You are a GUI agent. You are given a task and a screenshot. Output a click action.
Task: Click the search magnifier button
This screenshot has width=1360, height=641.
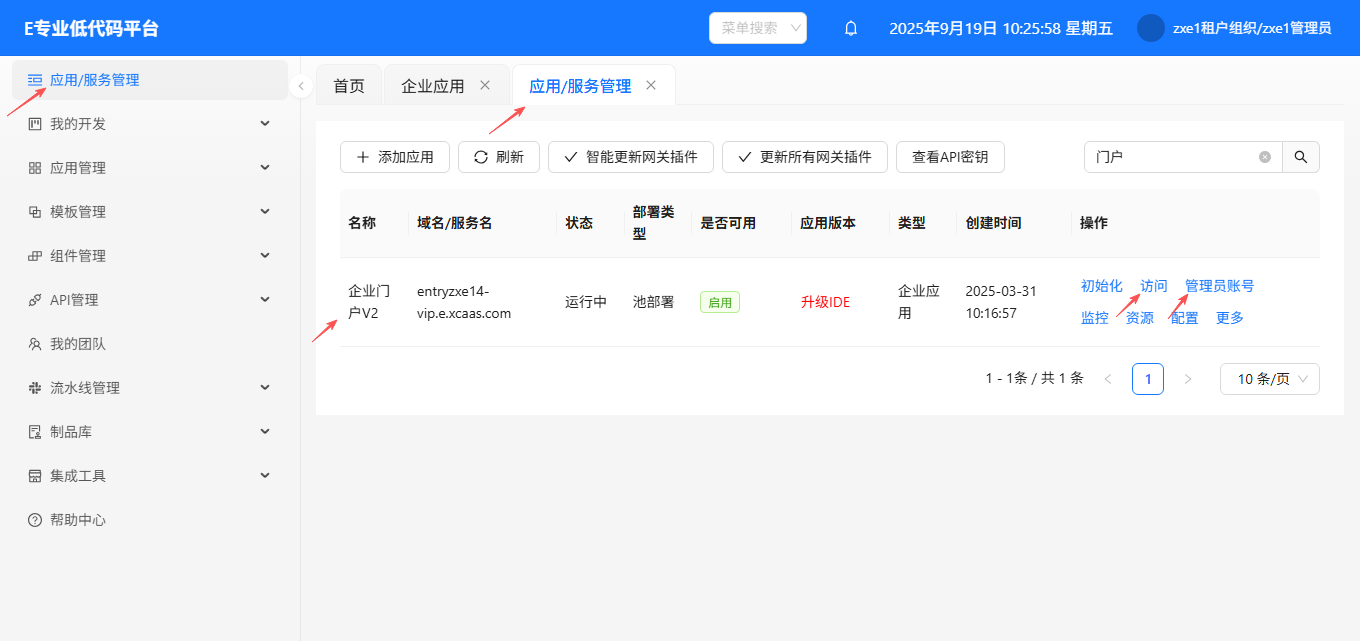[1301, 157]
